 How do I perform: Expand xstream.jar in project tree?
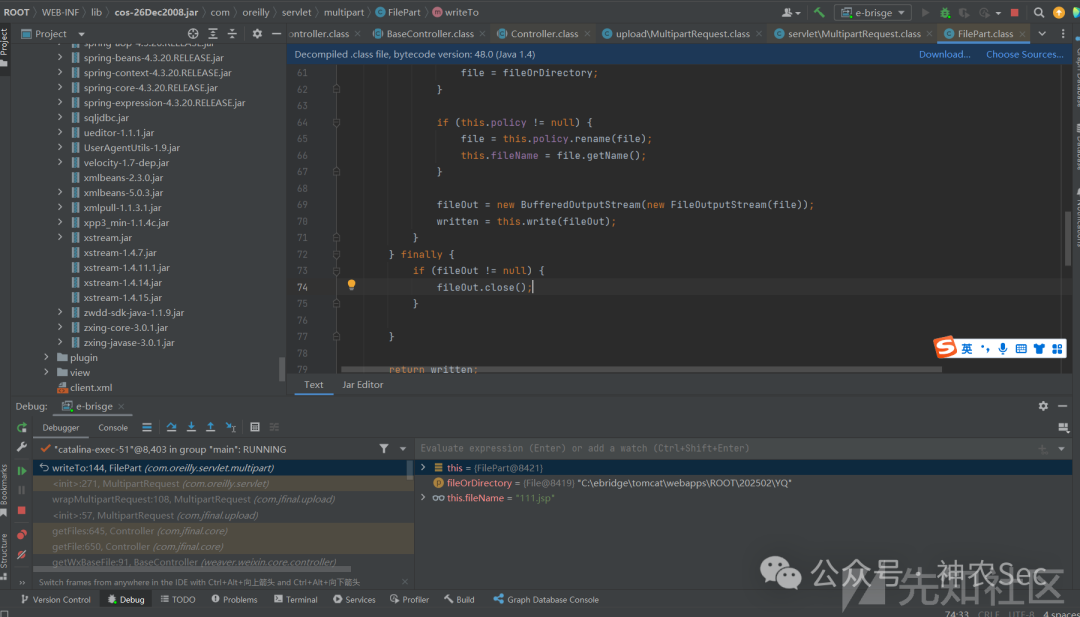61,238
